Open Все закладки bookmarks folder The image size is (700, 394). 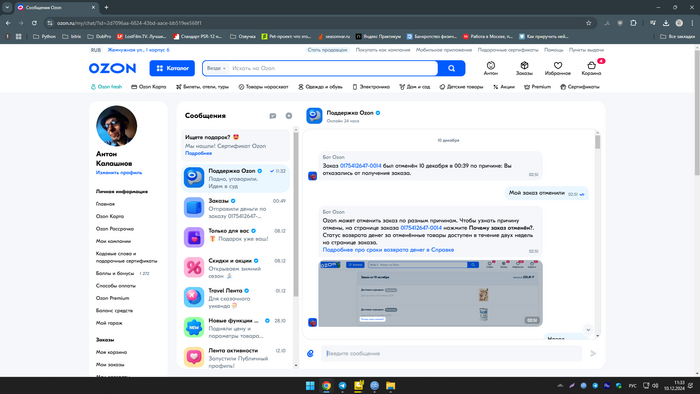click(x=677, y=37)
